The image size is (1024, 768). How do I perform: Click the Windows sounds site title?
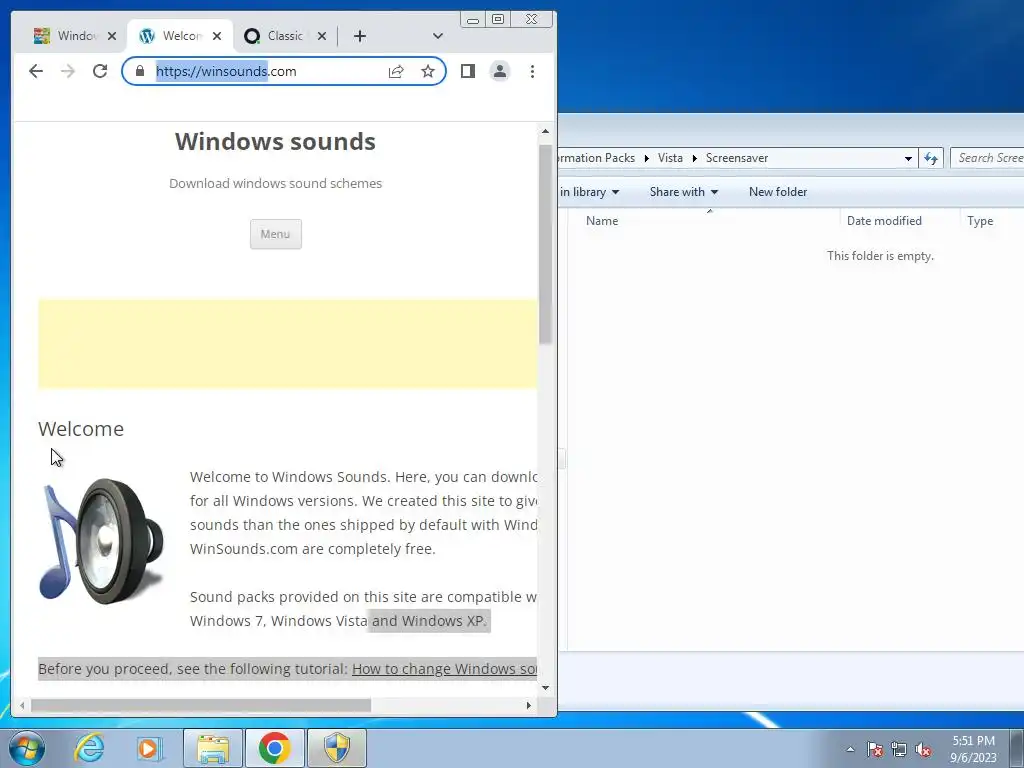point(275,142)
